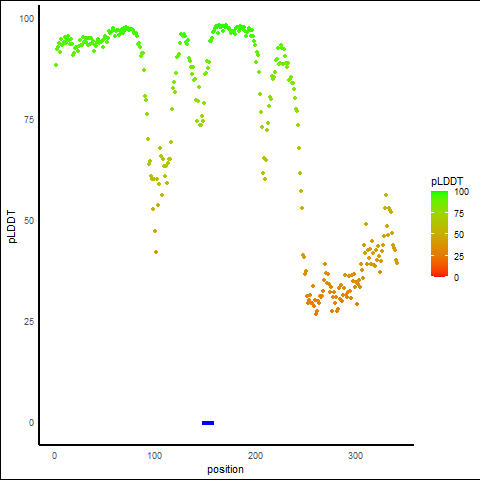Click the first green data point near position 0
The width and height of the screenshot is (480, 480).
(x=56, y=65)
